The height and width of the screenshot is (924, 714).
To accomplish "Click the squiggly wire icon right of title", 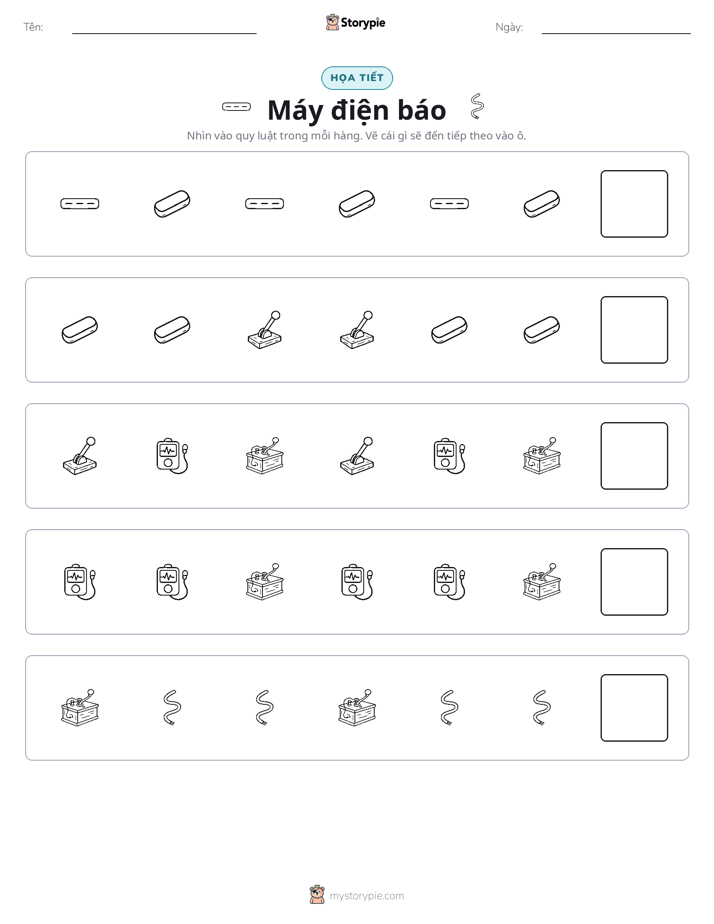I will [x=477, y=106].
